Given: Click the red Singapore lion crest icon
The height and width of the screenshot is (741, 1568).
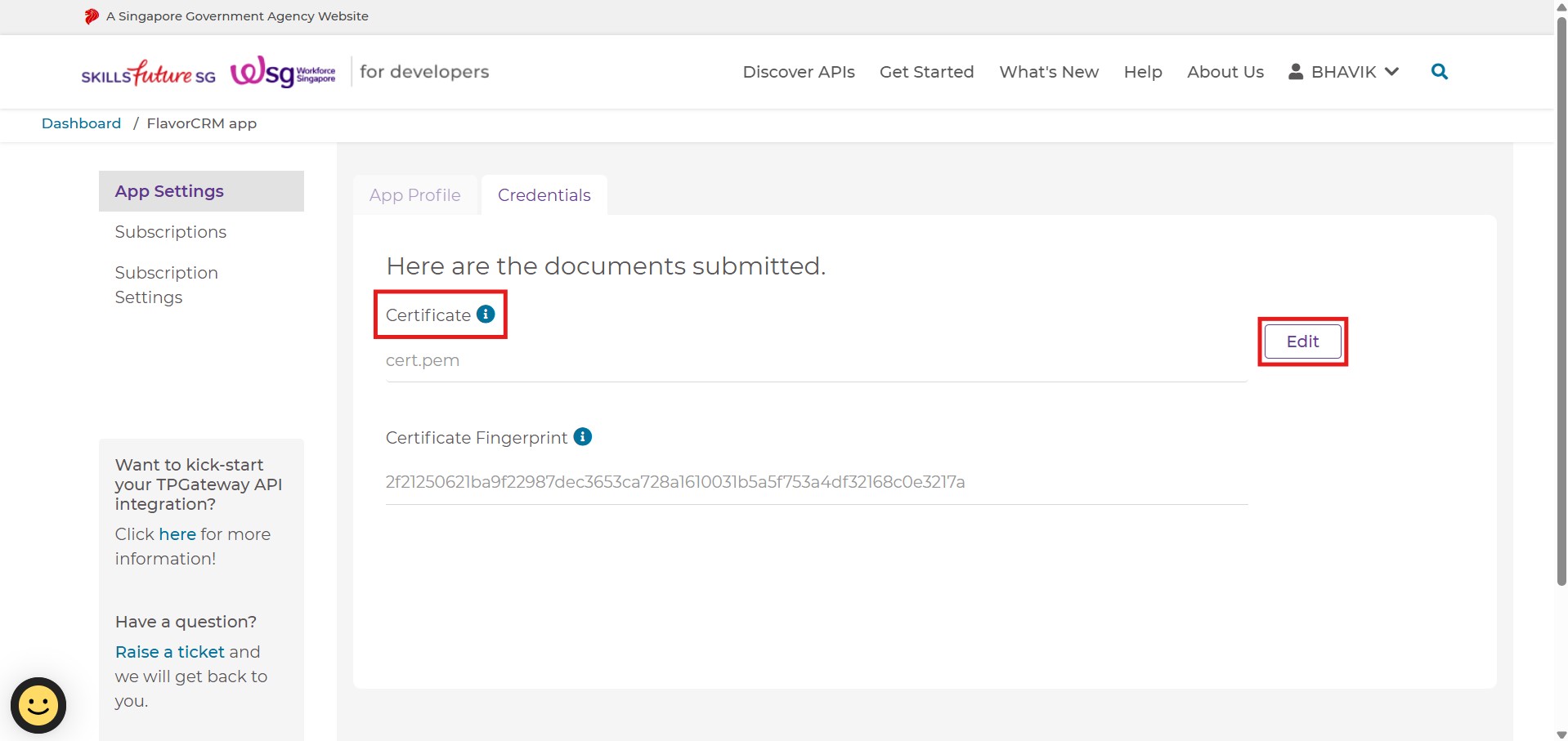Looking at the screenshot, I should (x=92, y=16).
